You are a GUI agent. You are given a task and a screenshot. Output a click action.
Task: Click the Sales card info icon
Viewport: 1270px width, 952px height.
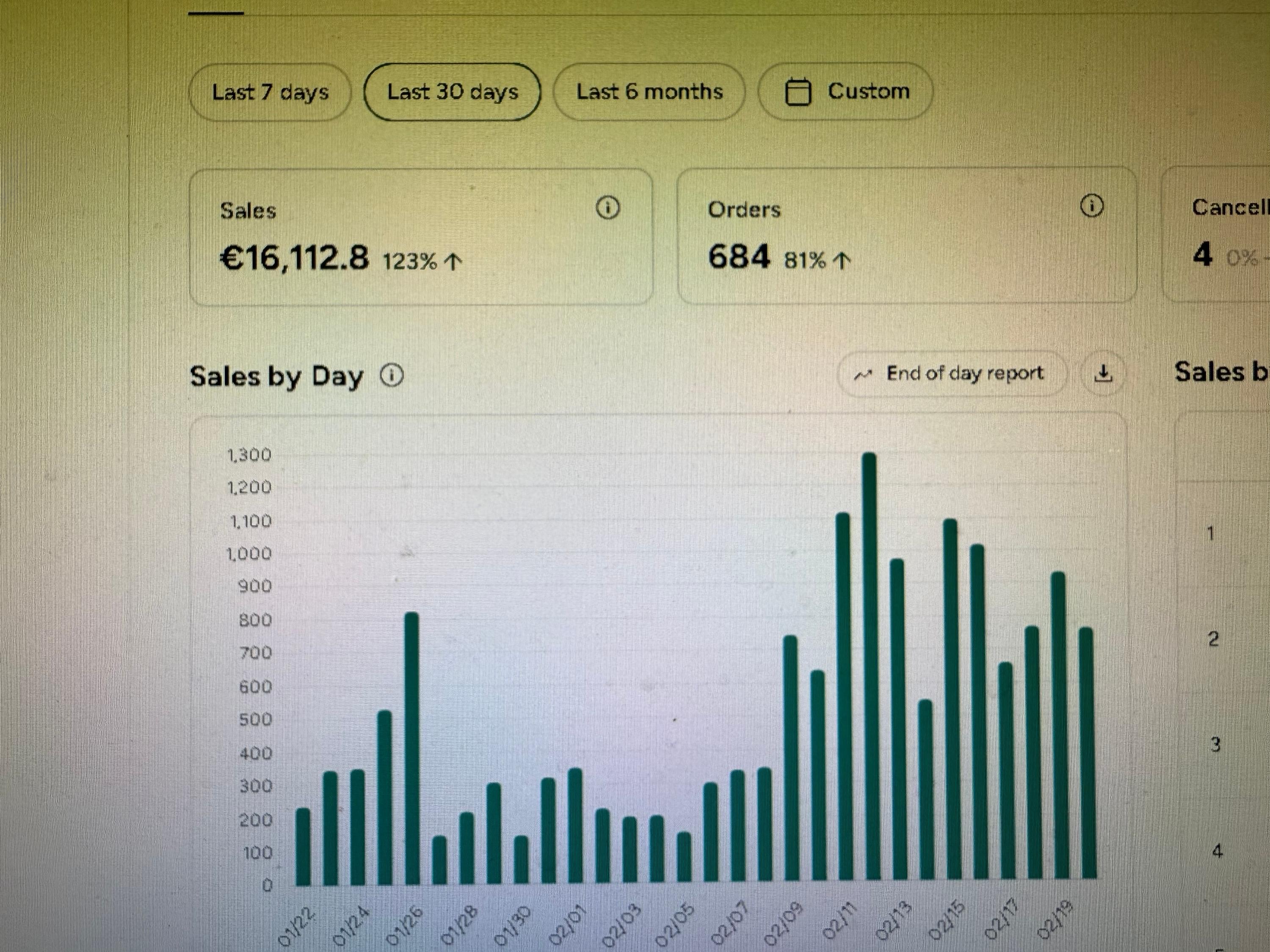click(x=607, y=207)
